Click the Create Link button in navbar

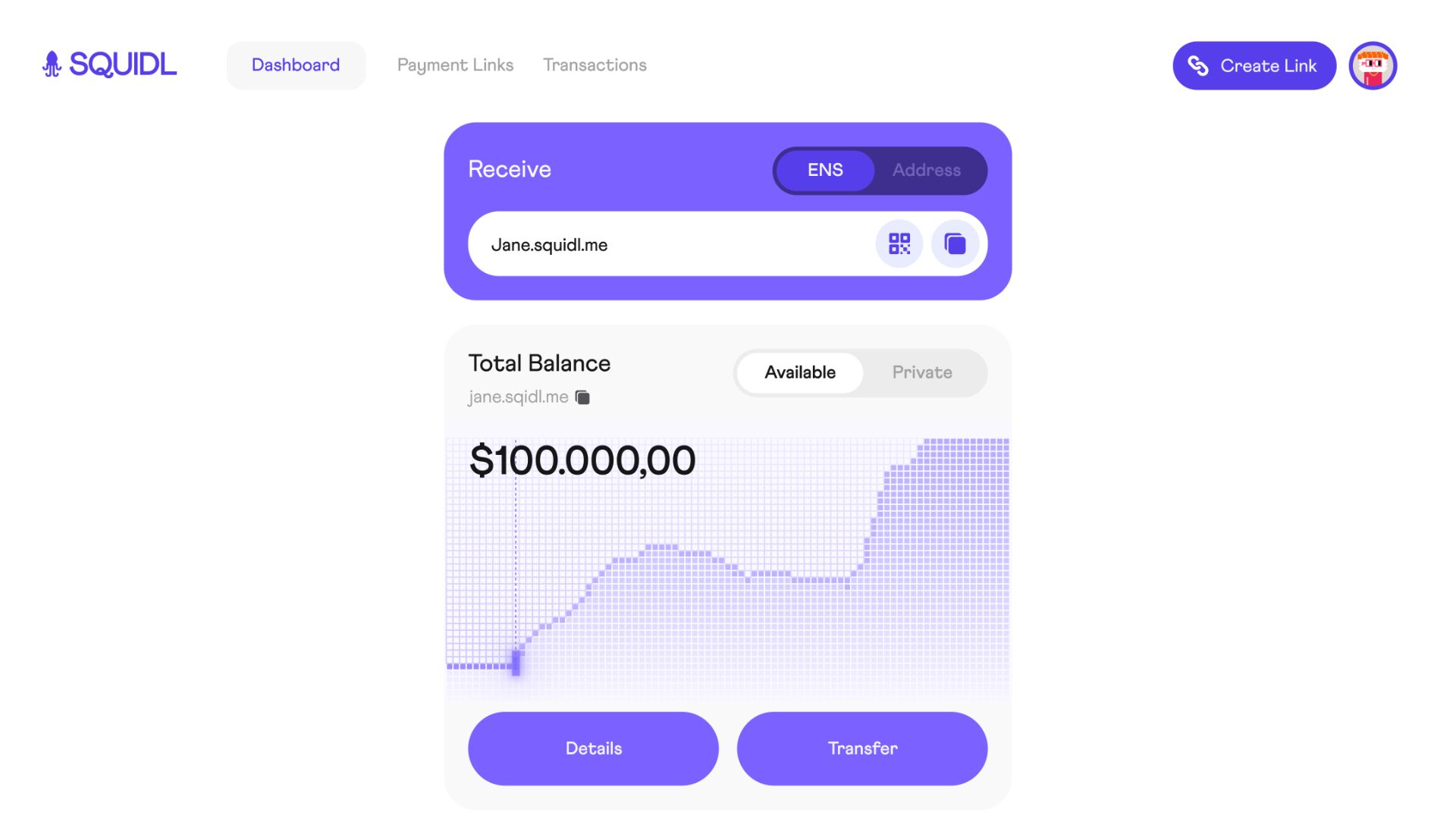[1253, 65]
